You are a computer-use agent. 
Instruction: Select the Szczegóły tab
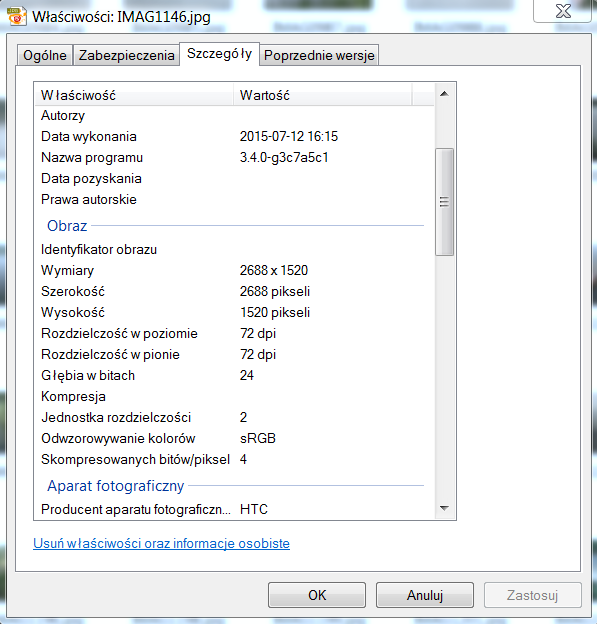pyautogui.click(x=219, y=54)
